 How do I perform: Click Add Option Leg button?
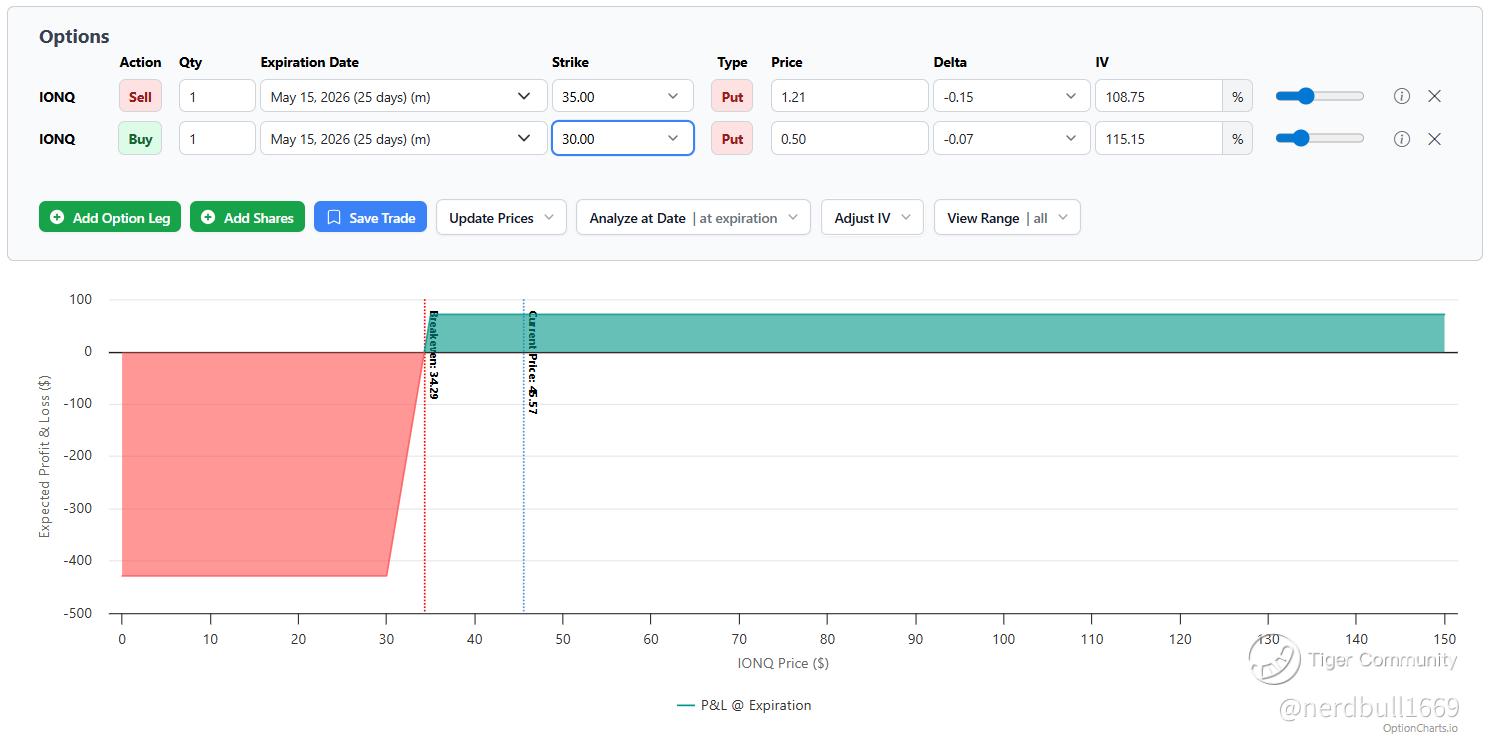(x=110, y=218)
